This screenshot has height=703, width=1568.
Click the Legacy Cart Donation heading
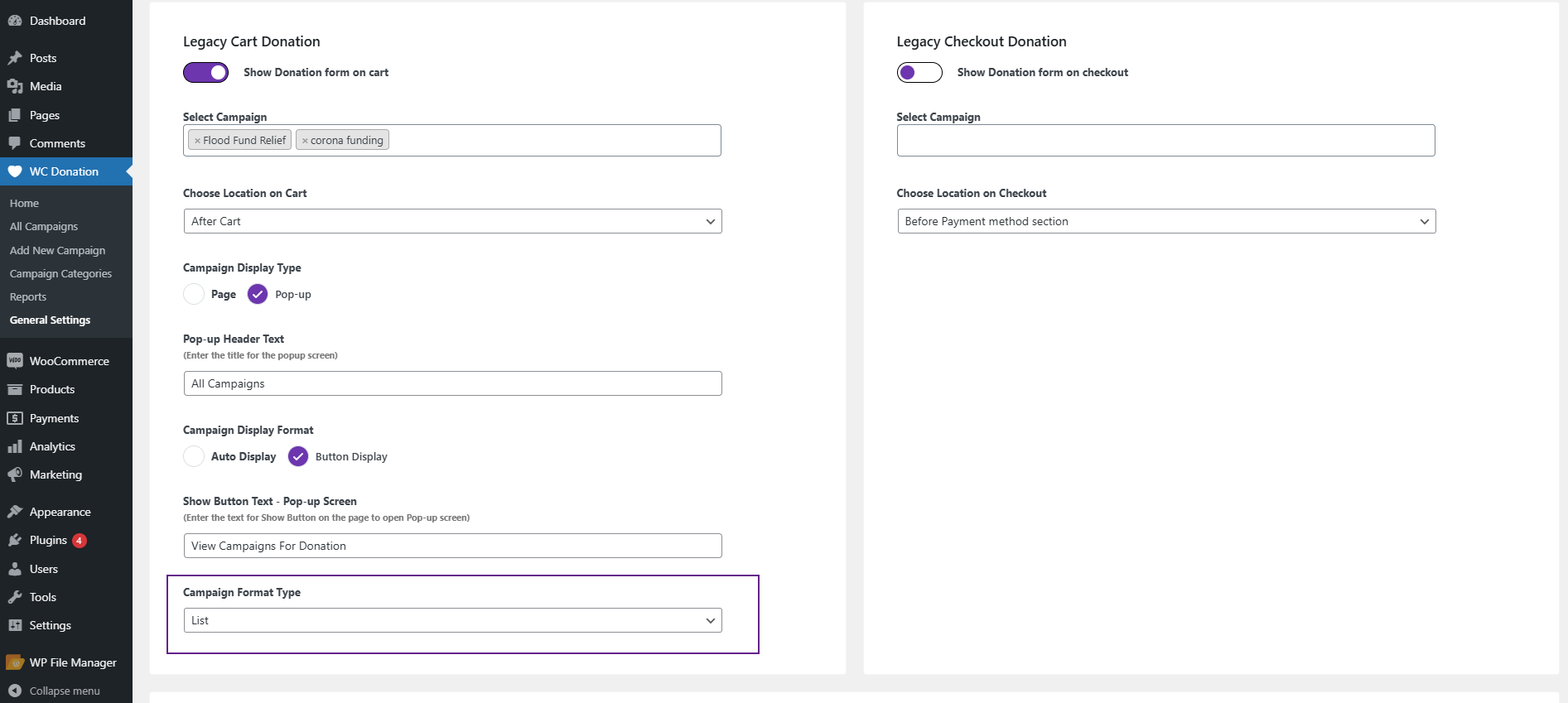[x=252, y=41]
